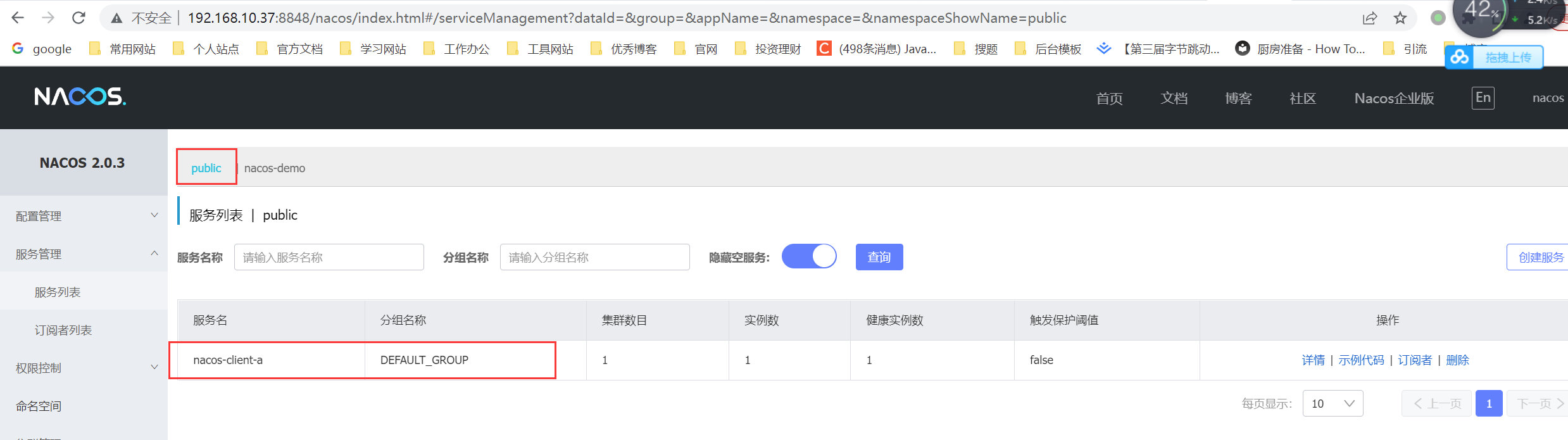
Task: Go to 首页 in top navigation
Action: click(1110, 98)
